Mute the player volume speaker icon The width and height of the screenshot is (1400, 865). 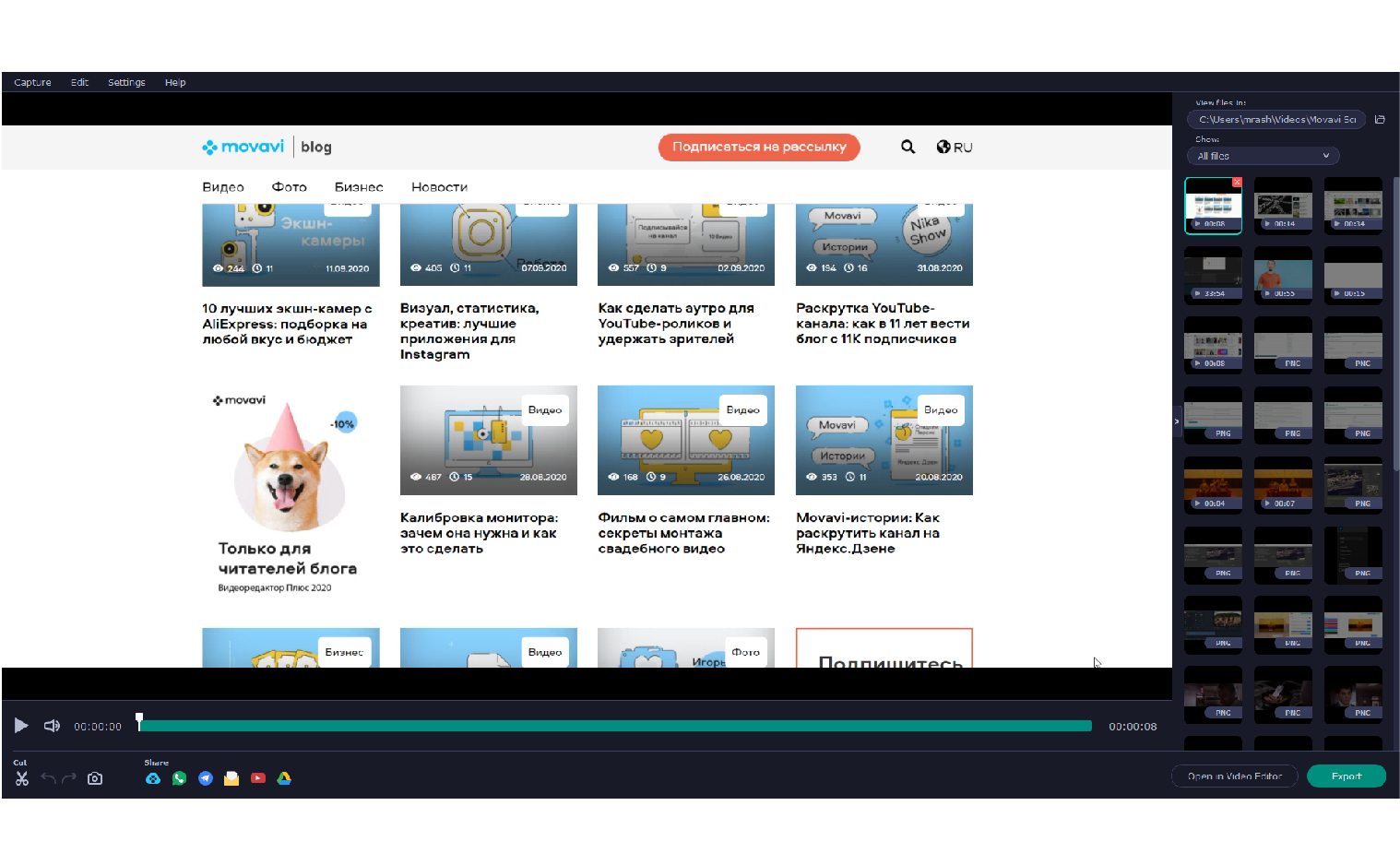tap(52, 726)
